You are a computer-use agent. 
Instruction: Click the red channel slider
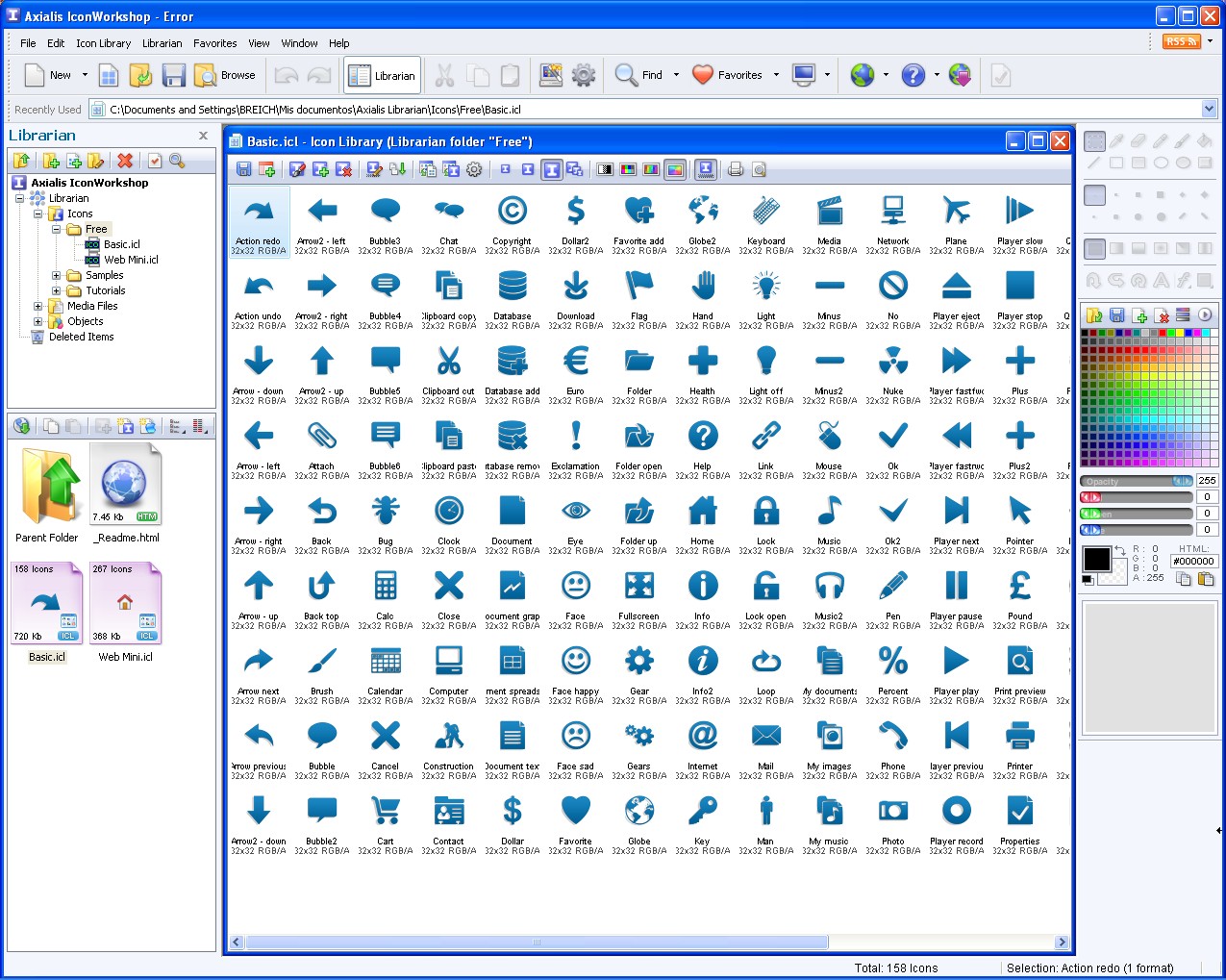coord(1137,497)
